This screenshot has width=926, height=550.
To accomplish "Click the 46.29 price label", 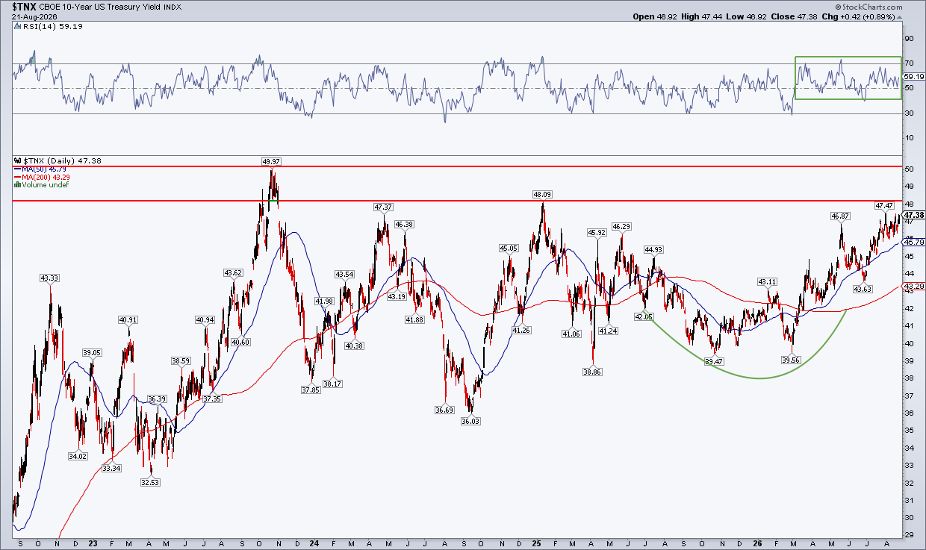I will 621,226.
